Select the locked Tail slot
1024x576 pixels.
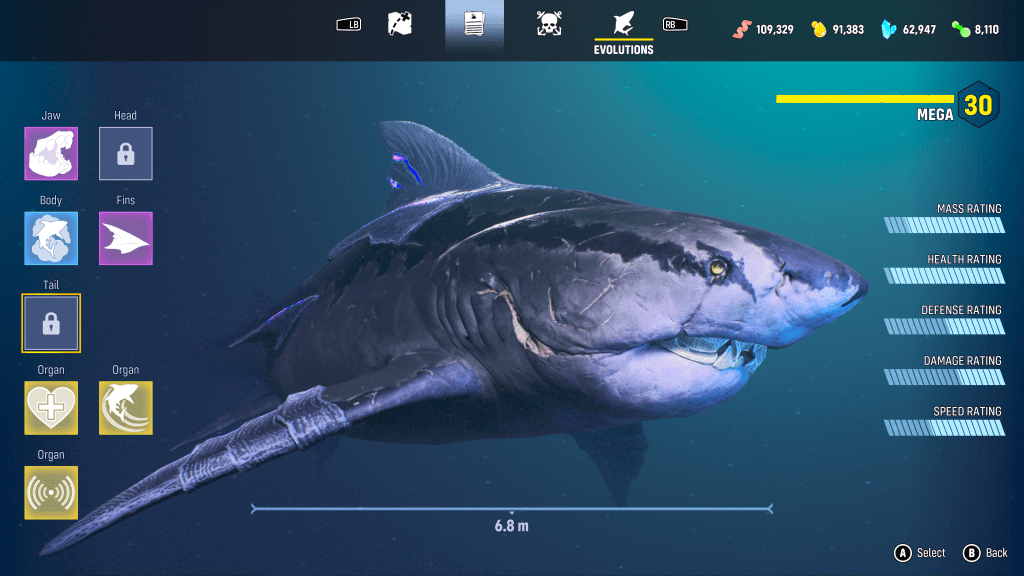click(x=51, y=323)
